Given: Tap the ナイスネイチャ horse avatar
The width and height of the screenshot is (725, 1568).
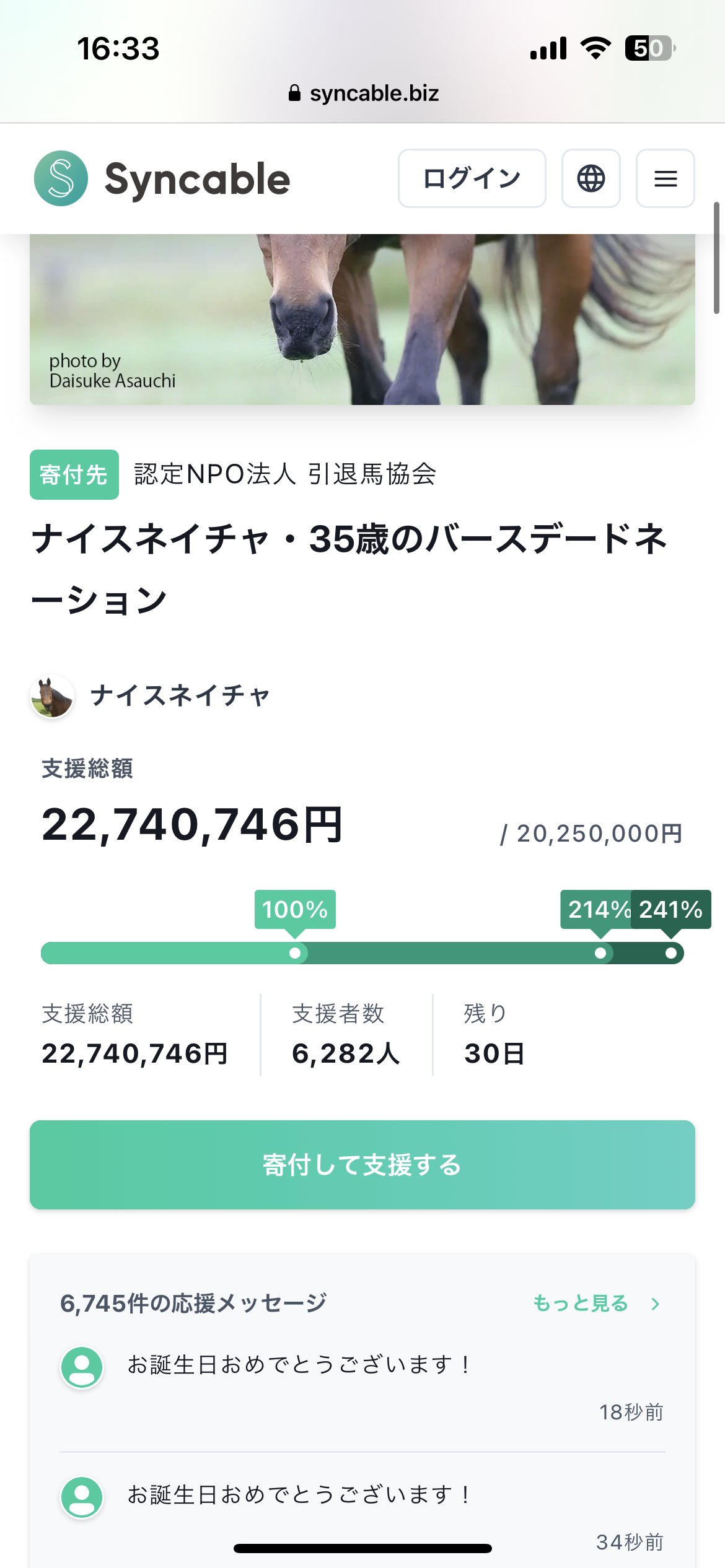Looking at the screenshot, I should pyautogui.click(x=53, y=696).
